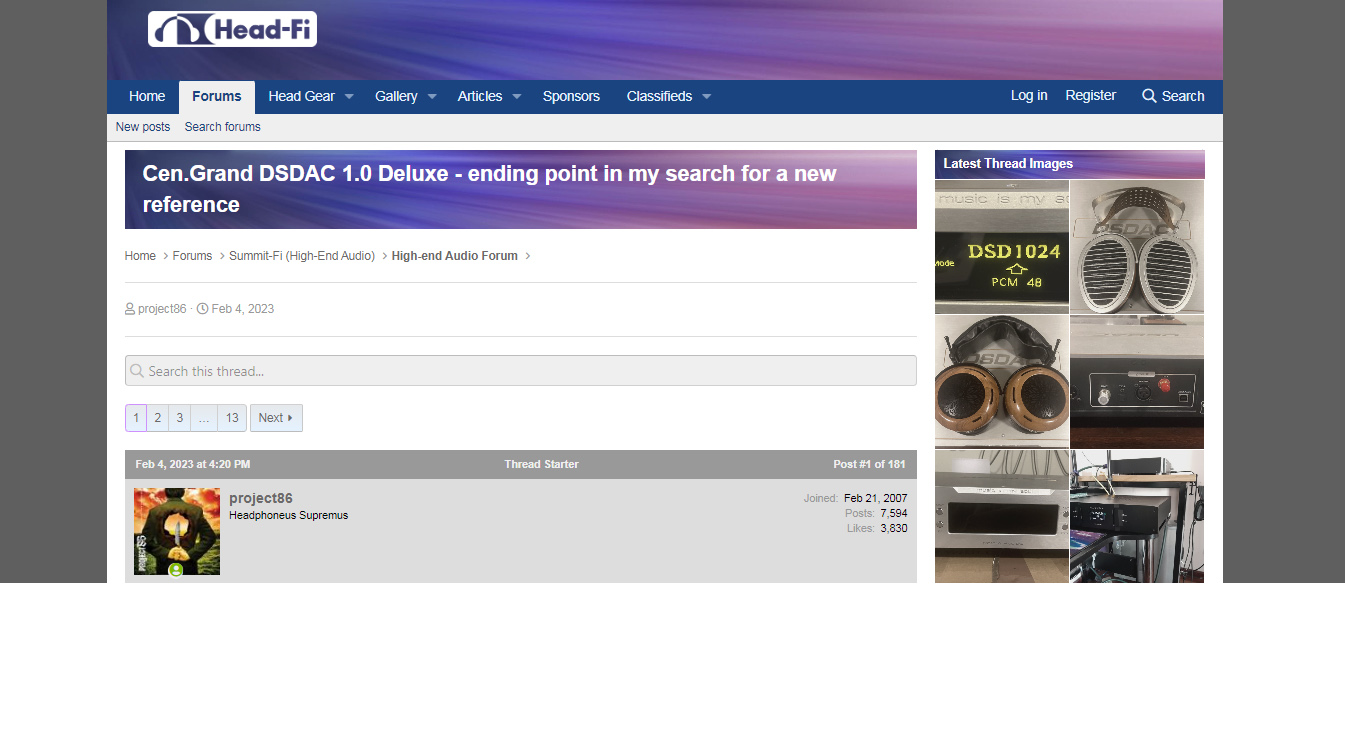The width and height of the screenshot is (1345, 744).
Task: Open project86's avatar image
Action: (177, 531)
